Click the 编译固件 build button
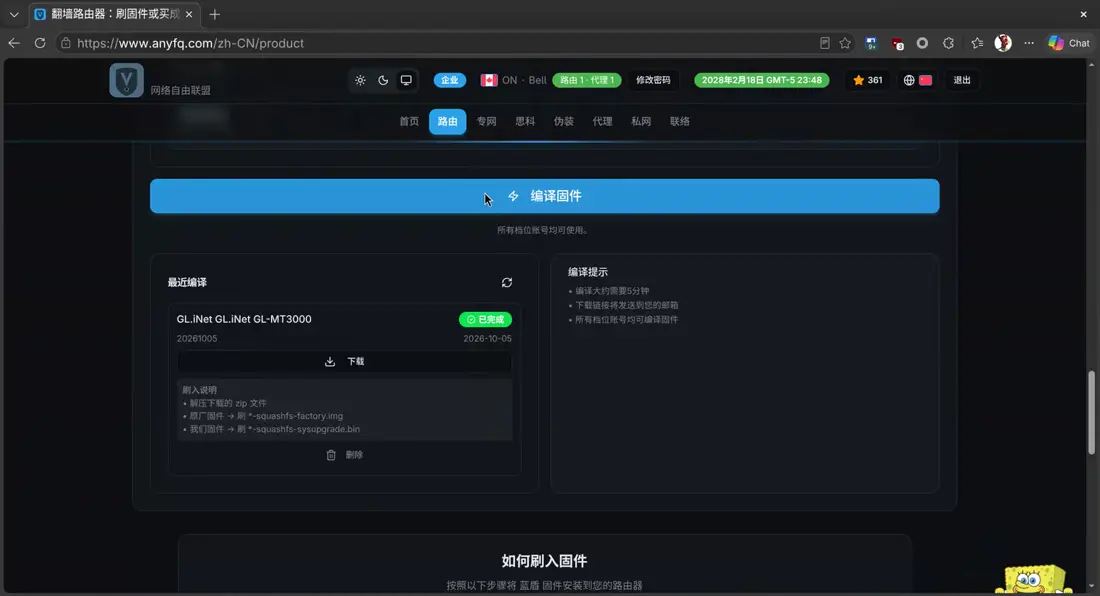 544,196
